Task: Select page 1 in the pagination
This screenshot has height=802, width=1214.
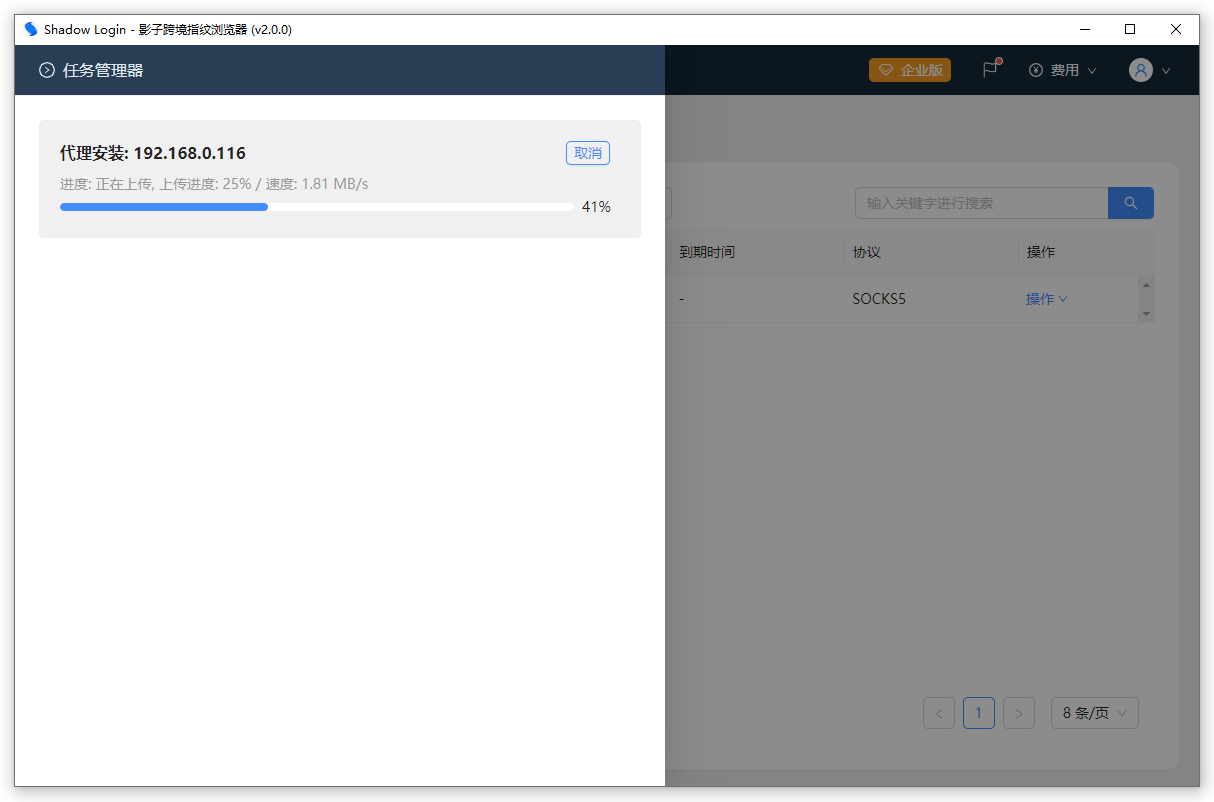Action: tap(979, 713)
